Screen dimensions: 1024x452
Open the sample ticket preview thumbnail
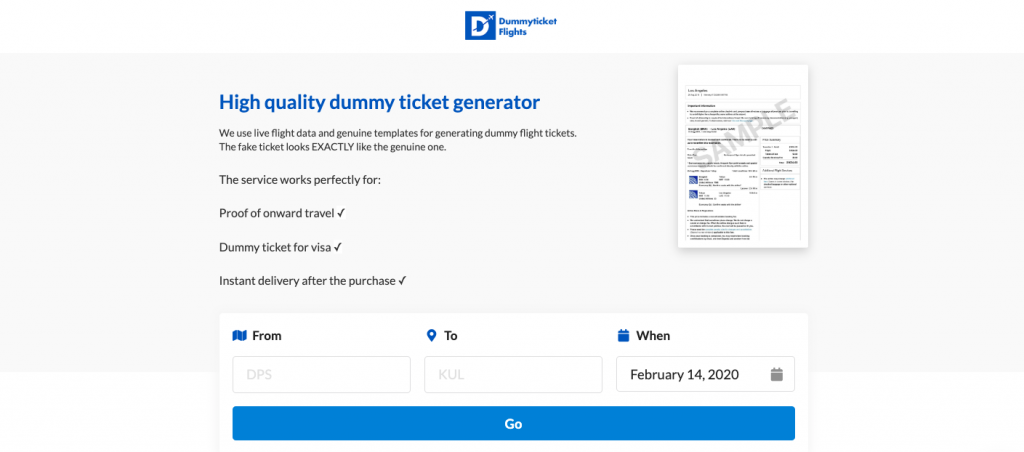tap(743, 156)
